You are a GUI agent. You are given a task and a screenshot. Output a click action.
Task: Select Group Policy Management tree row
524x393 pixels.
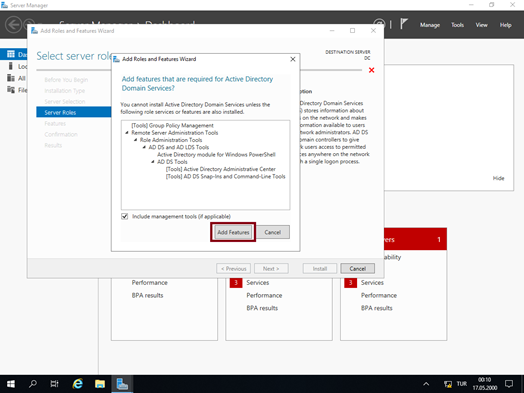point(172,125)
